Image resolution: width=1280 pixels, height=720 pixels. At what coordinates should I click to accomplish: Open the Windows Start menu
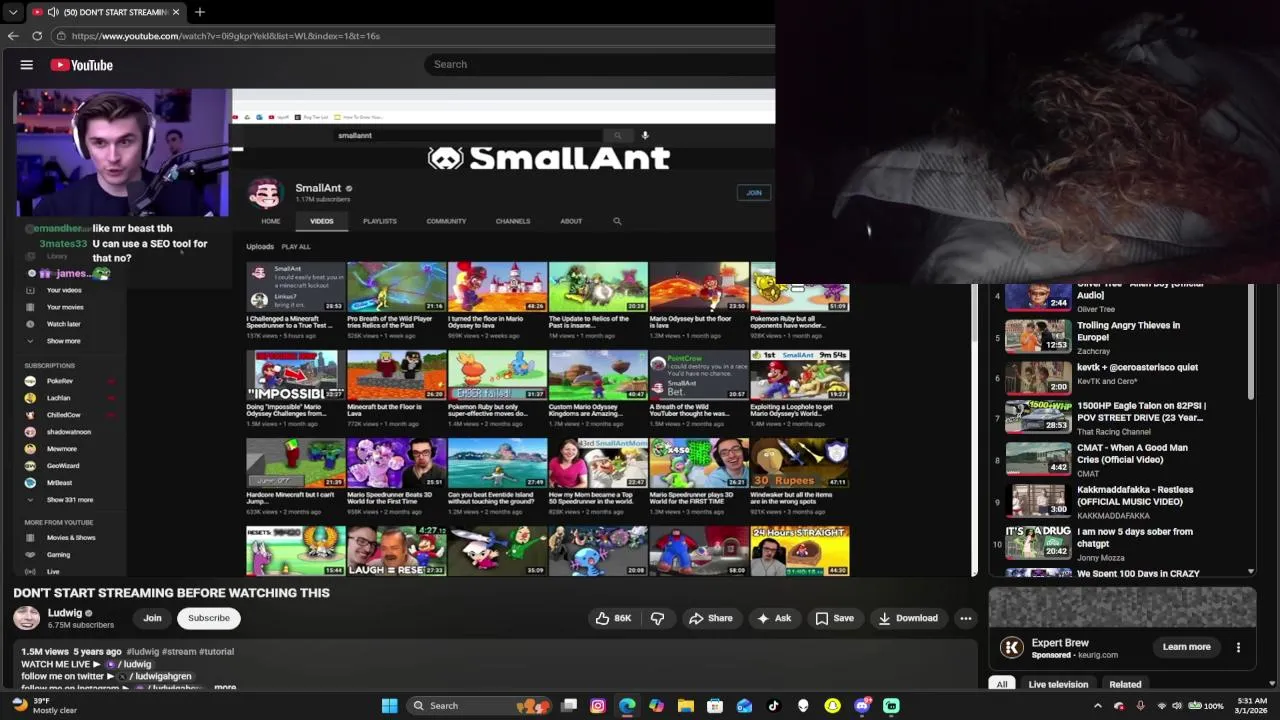390,706
